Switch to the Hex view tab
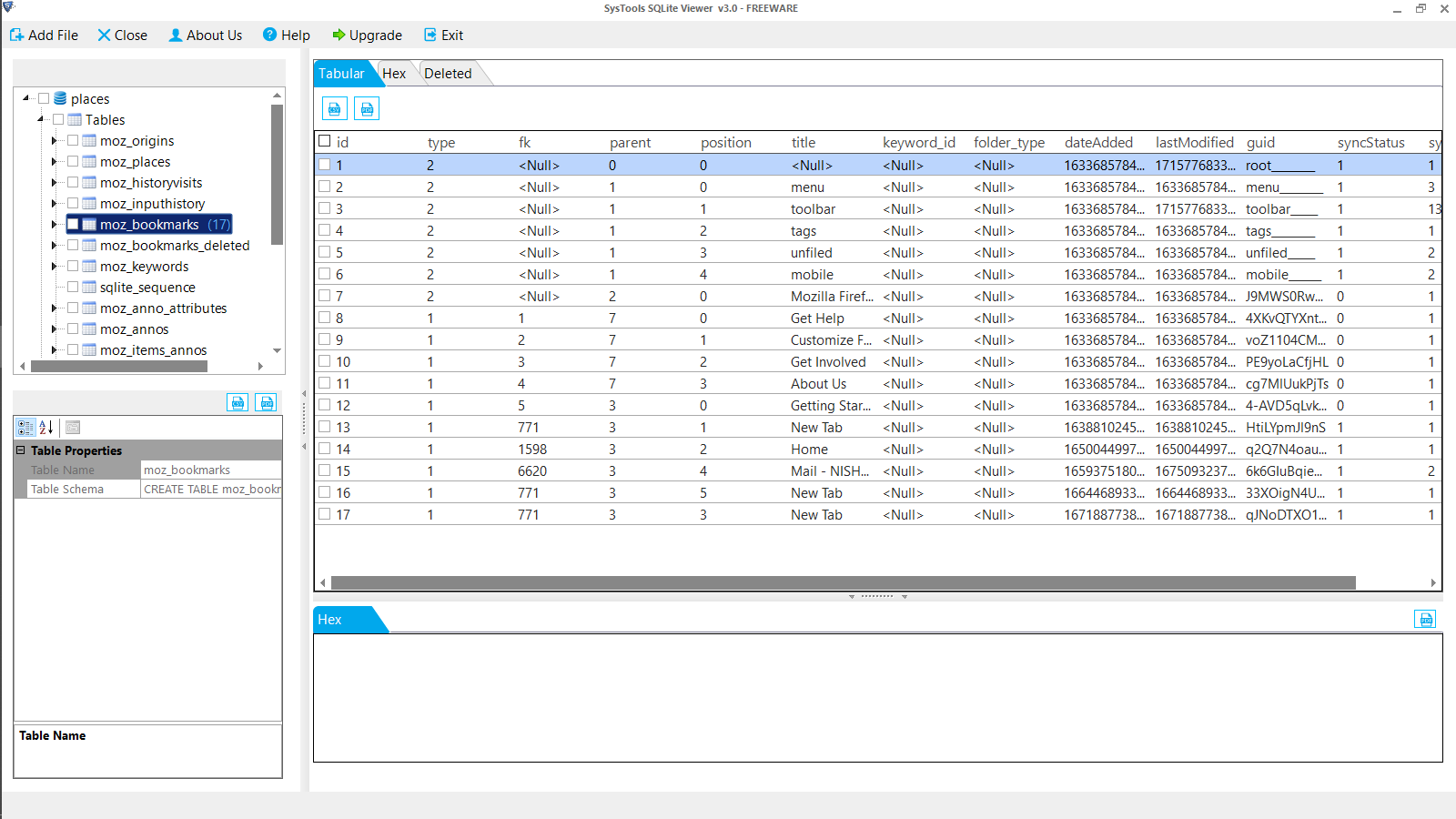 [394, 74]
